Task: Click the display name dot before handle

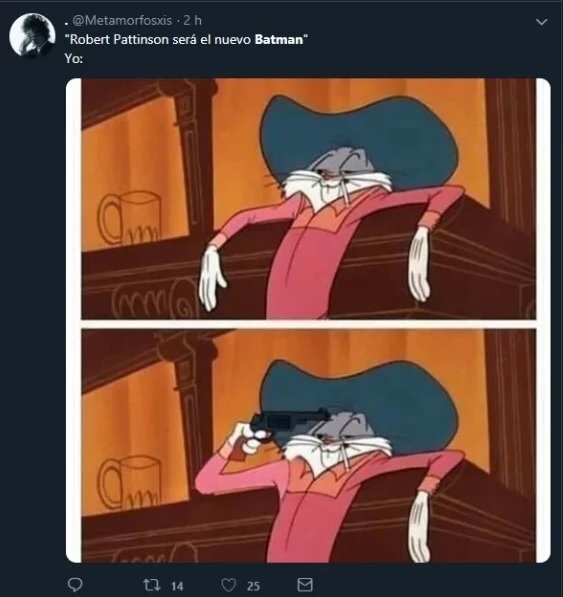Action: coord(67,24)
